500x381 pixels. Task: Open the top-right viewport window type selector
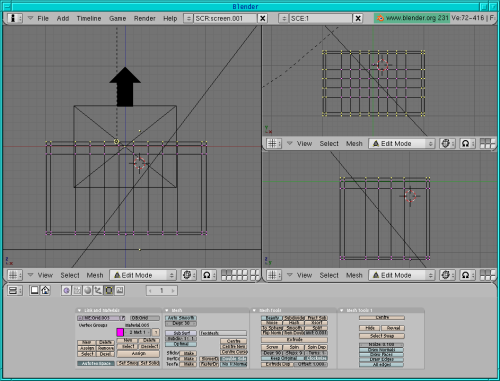click(x=274, y=143)
